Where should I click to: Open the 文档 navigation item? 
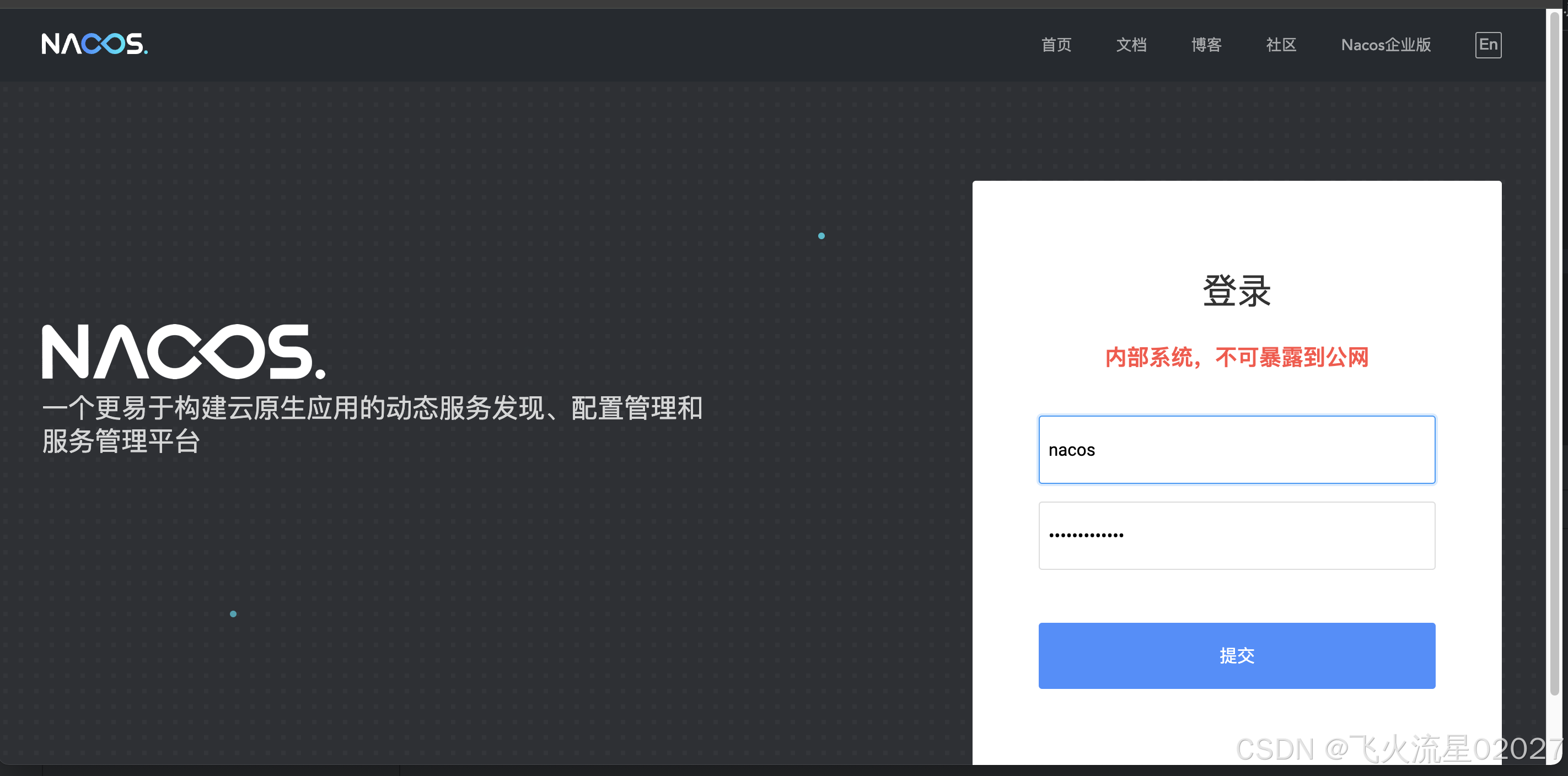(1131, 45)
